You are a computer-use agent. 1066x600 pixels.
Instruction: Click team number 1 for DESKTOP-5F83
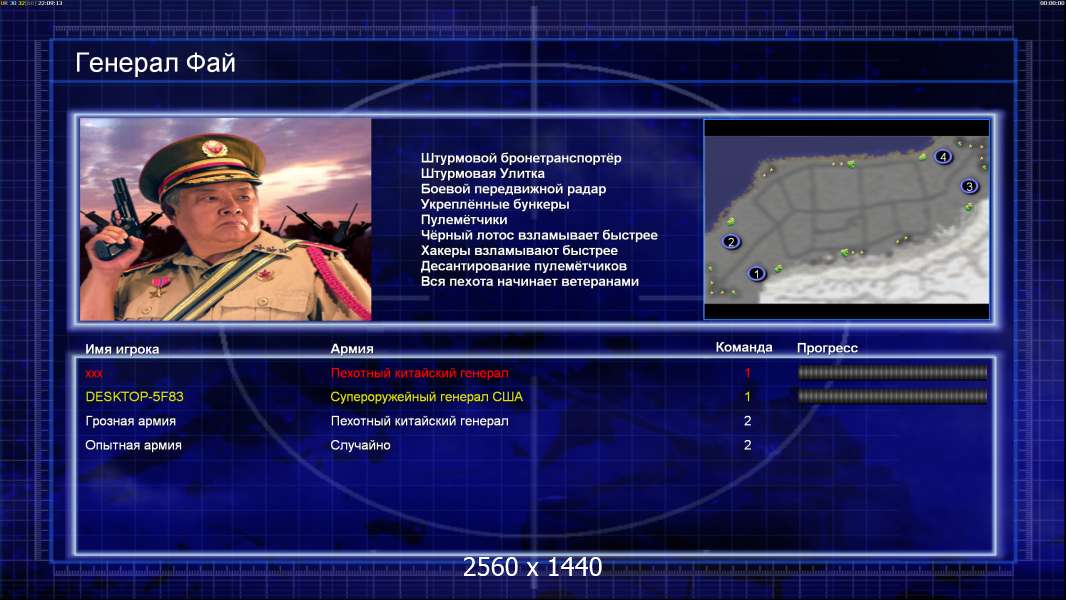(x=747, y=397)
